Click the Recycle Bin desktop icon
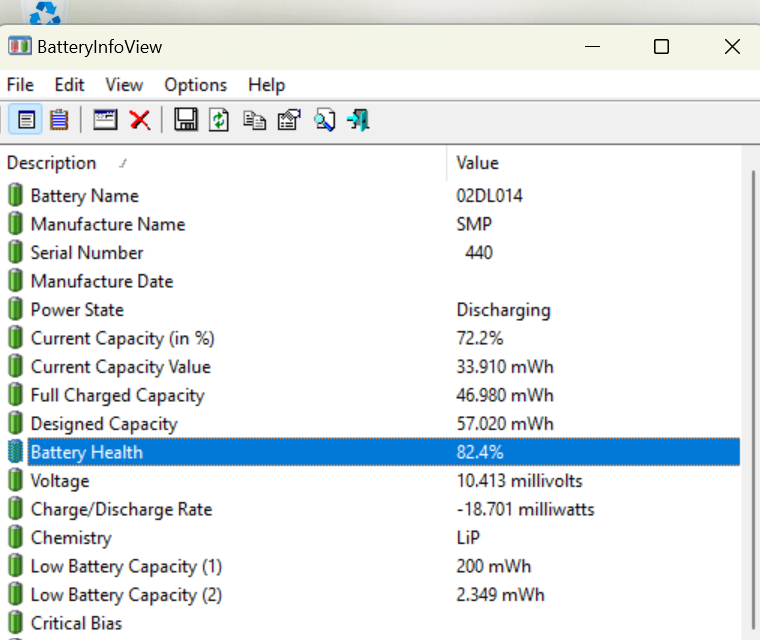Screen dimensions: 760x640 coord(45,12)
